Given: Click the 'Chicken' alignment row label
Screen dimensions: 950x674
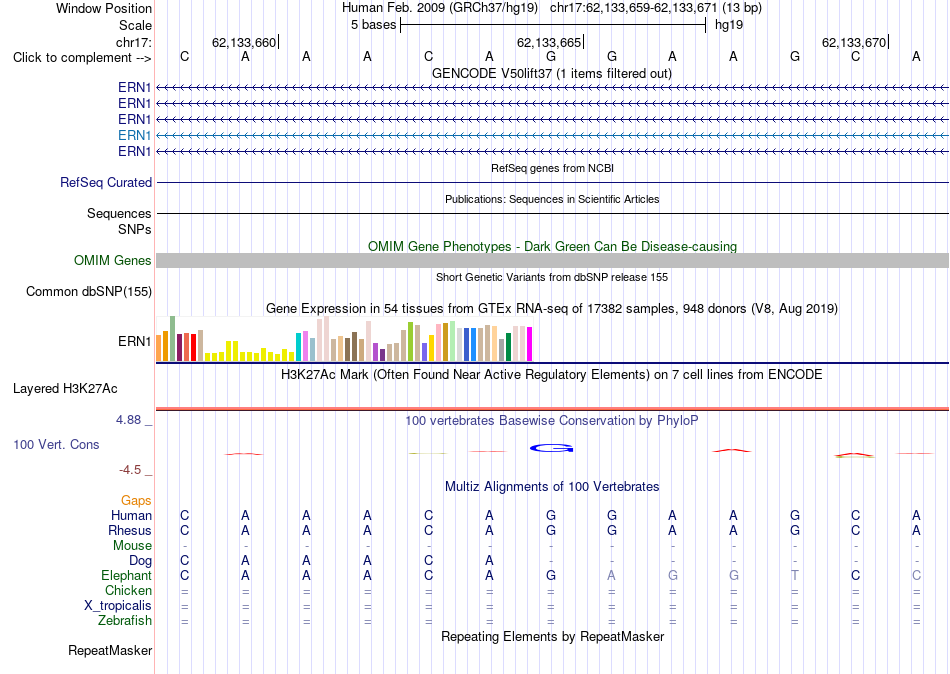Looking at the screenshot, I should point(128,590).
